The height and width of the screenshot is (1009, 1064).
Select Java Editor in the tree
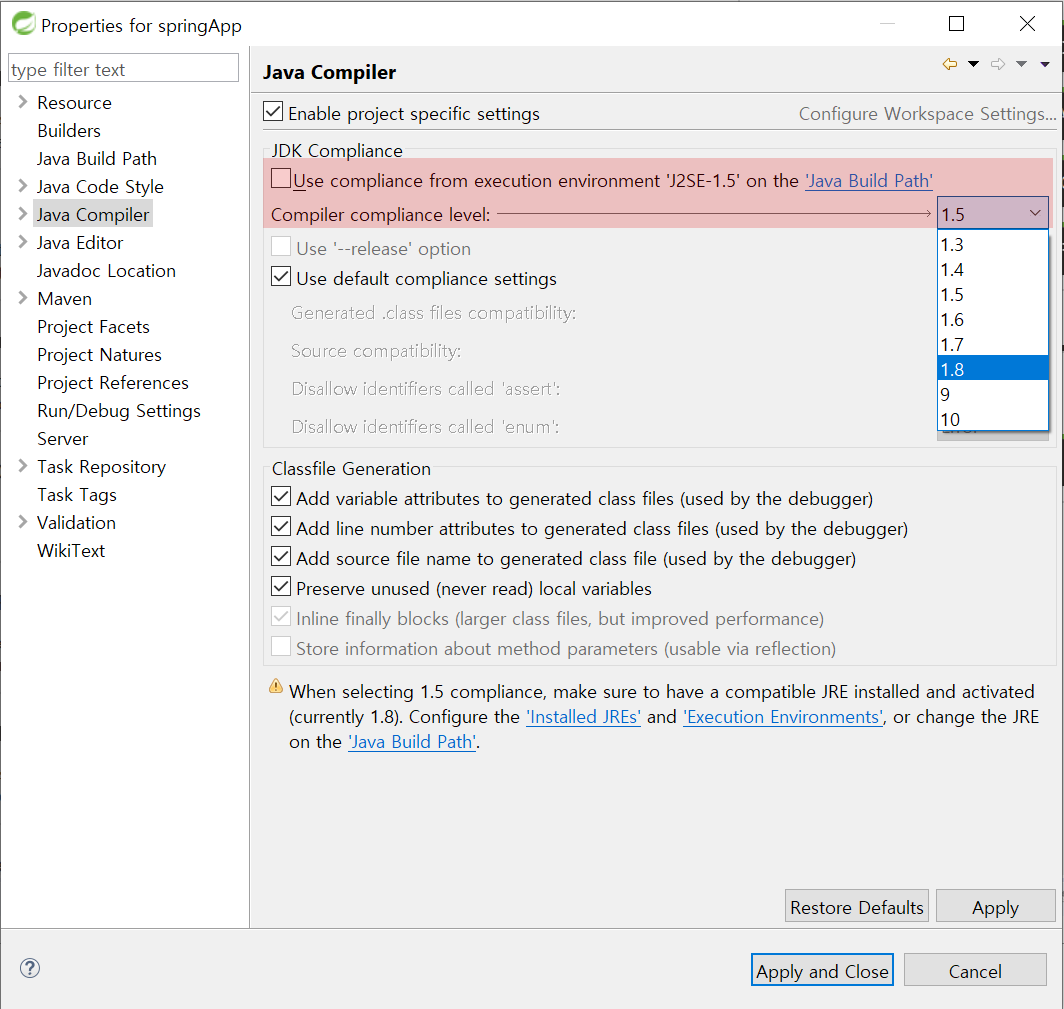[x=79, y=242]
